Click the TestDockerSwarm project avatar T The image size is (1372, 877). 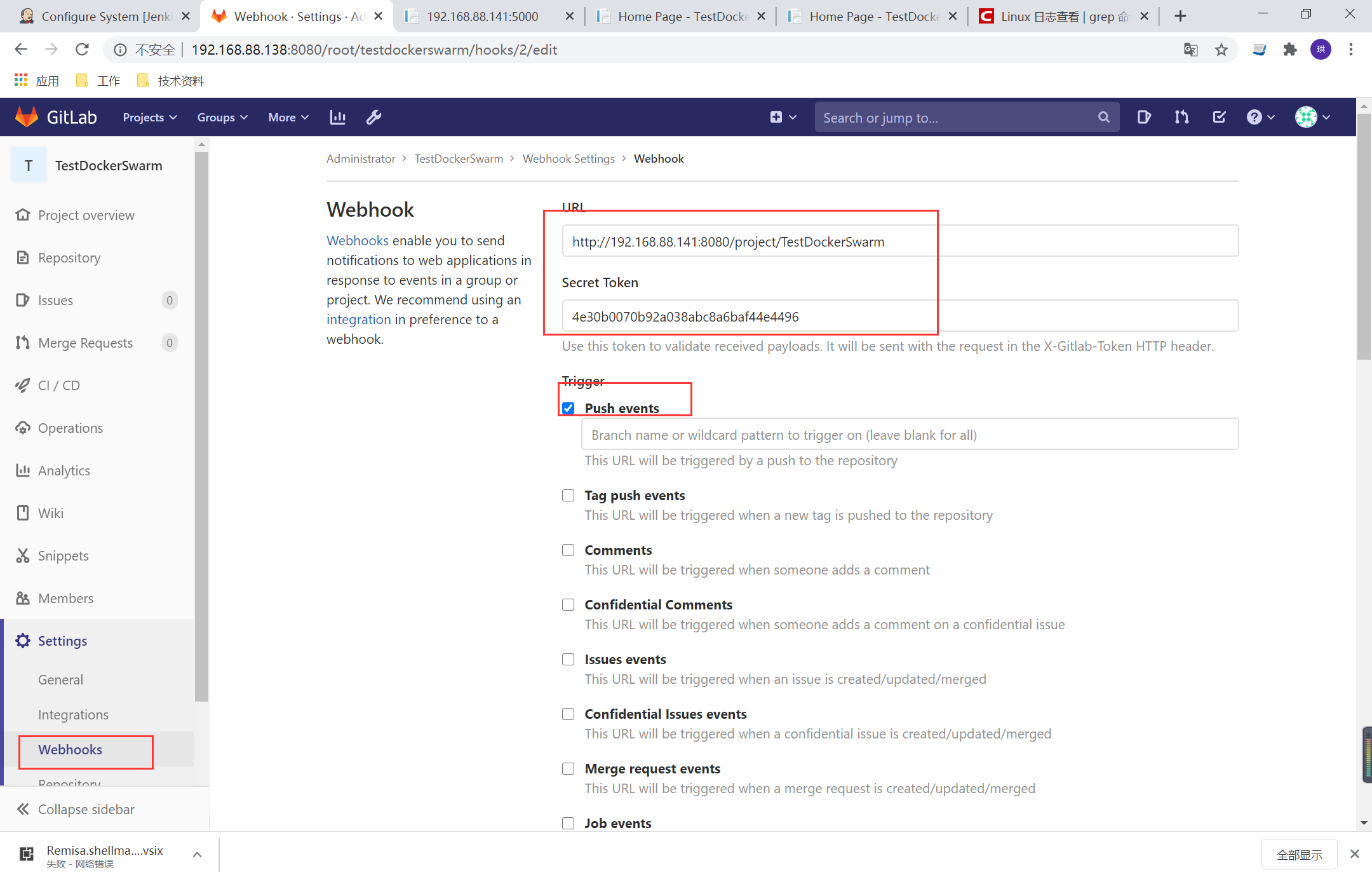[29, 165]
